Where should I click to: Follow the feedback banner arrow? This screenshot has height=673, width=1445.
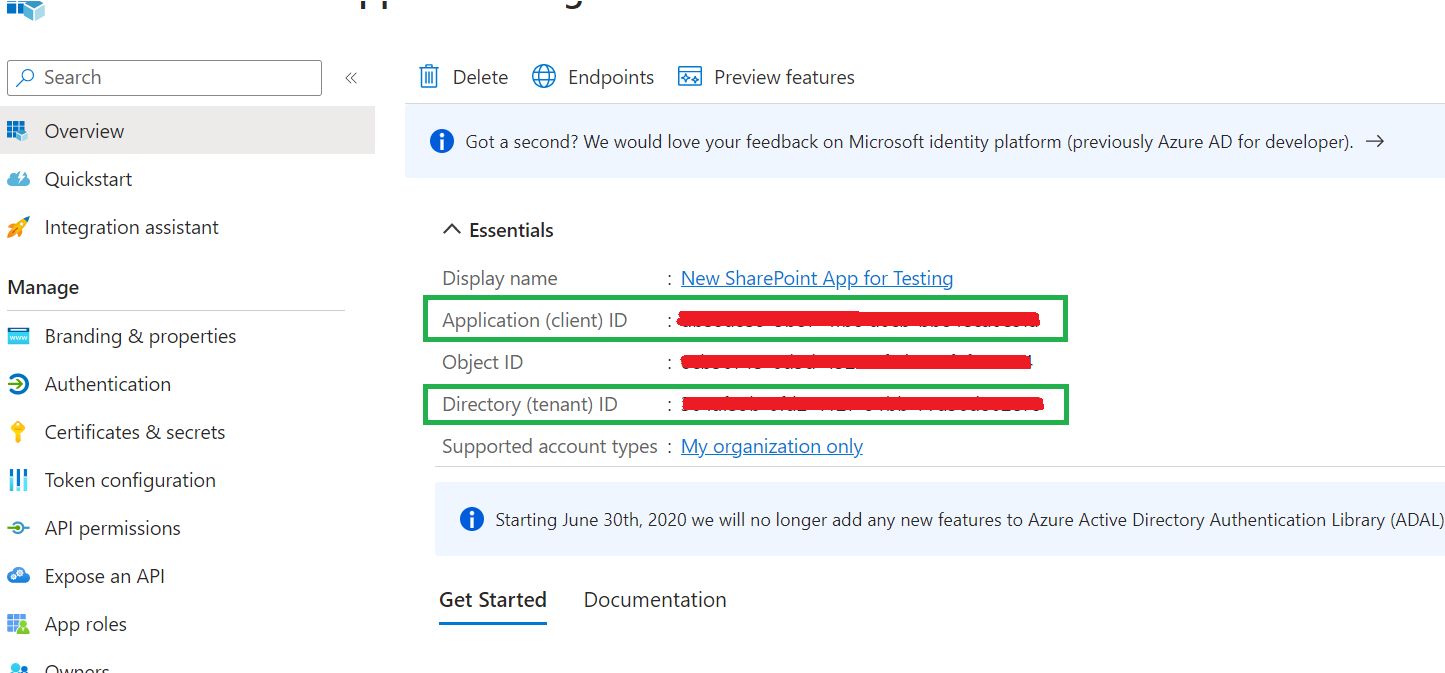point(1375,142)
